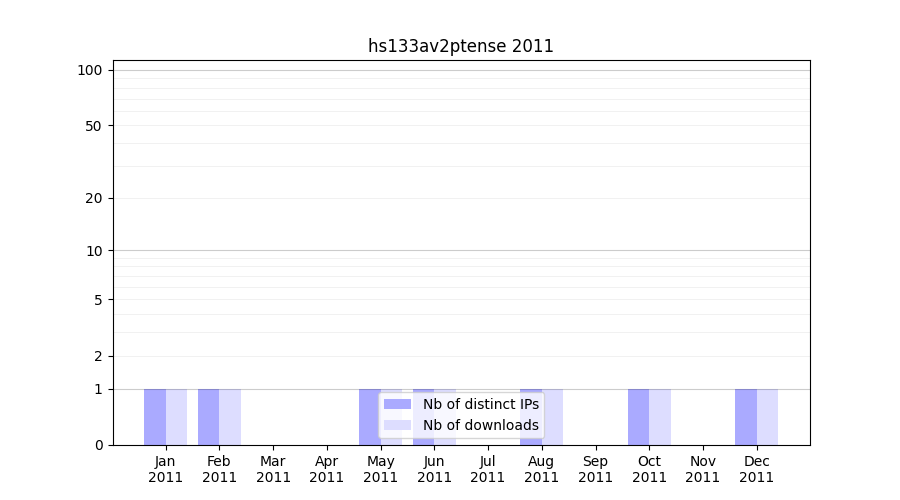This screenshot has width=900, height=500.
Task: Click the October distinct IPs bar
Action: tap(638, 417)
